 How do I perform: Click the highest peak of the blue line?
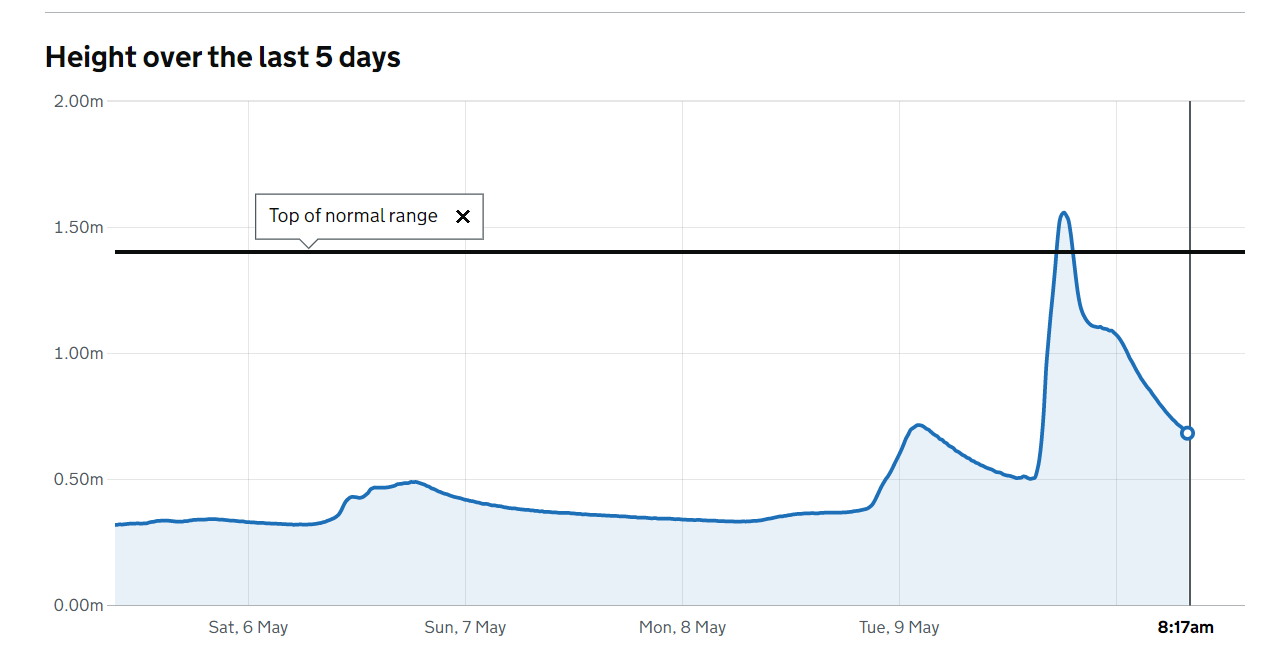pyautogui.click(x=1064, y=213)
